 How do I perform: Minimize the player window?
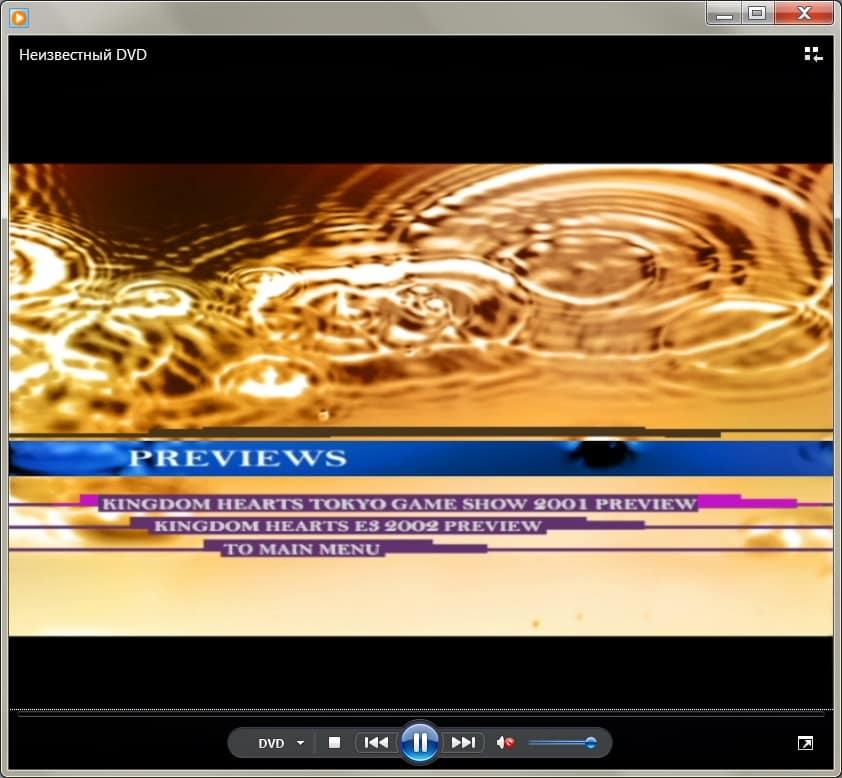[724, 13]
